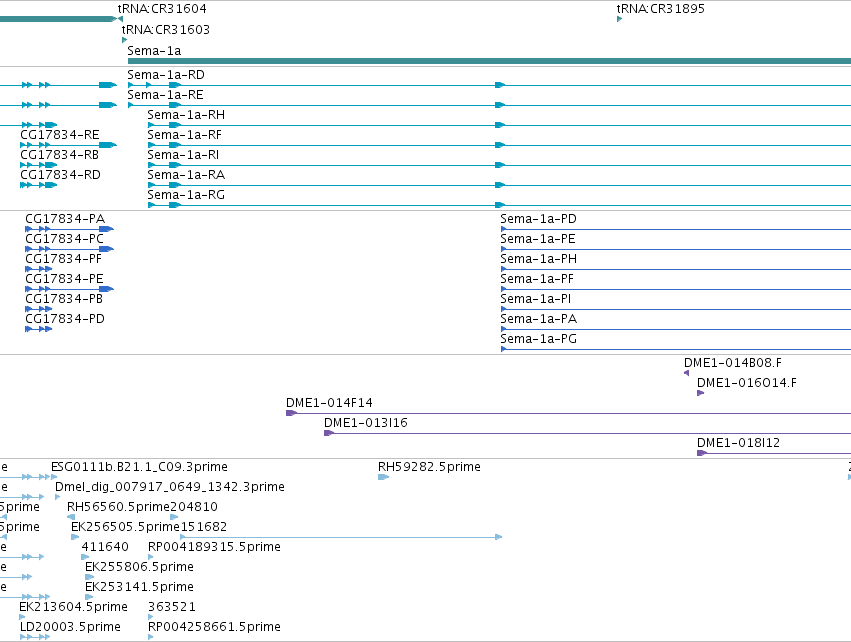Image resolution: width=851 pixels, height=642 pixels.
Task: Pick the CG17834-RB transcript label
Action: [x=60, y=155]
